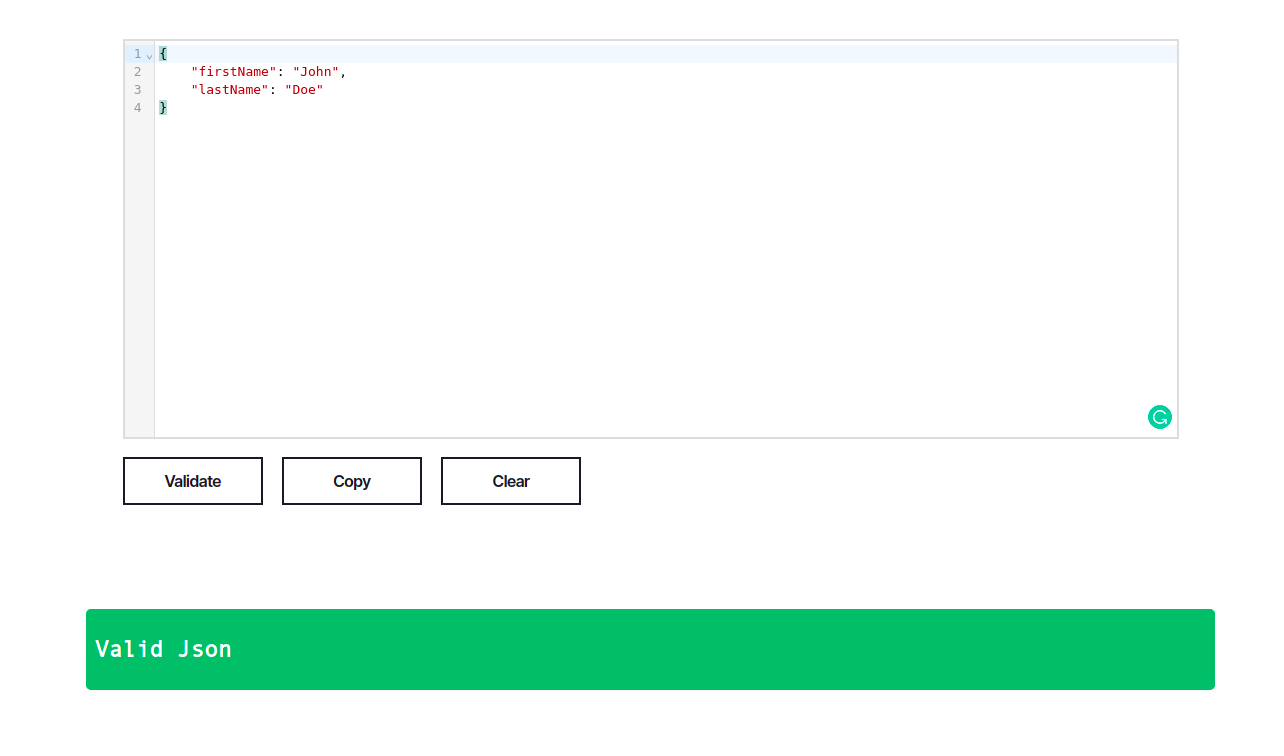Select line number 1 in the gutter

(x=137, y=54)
